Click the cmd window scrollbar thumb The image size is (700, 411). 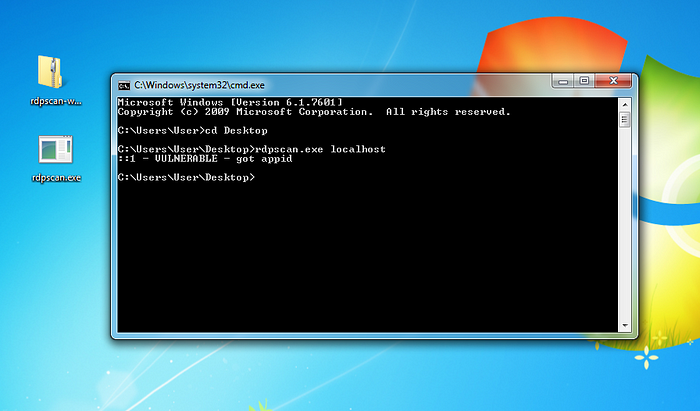click(x=625, y=120)
